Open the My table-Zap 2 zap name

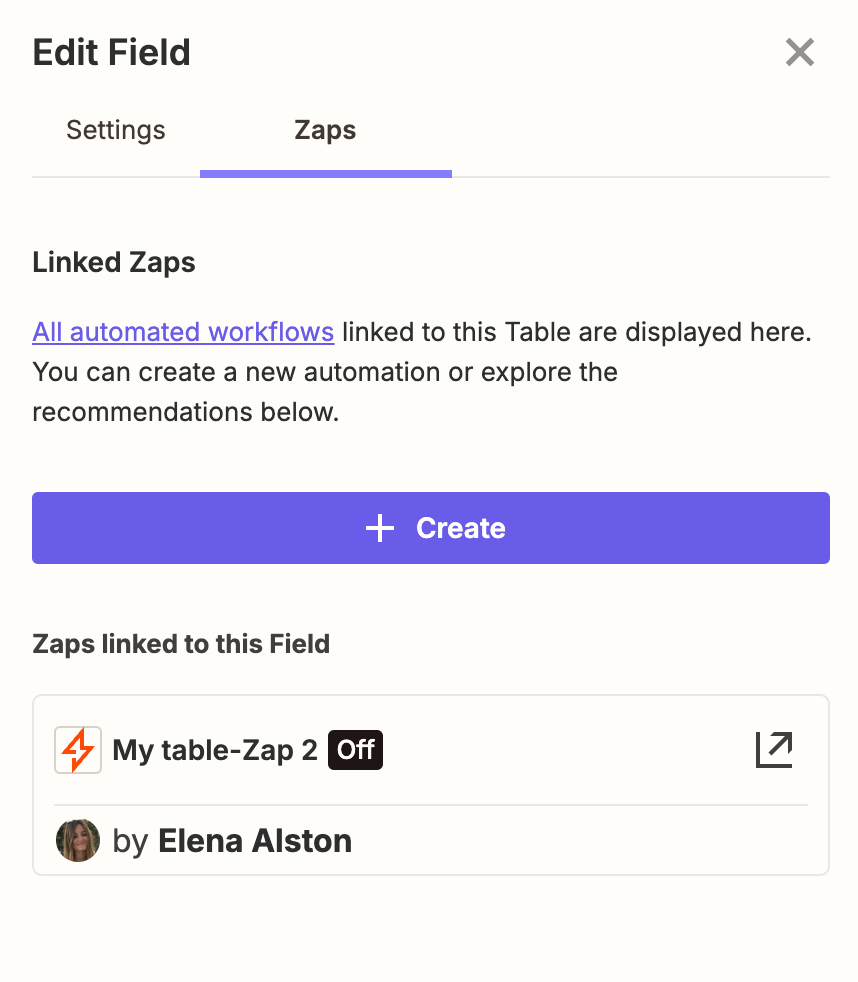(x=215, y=750)
